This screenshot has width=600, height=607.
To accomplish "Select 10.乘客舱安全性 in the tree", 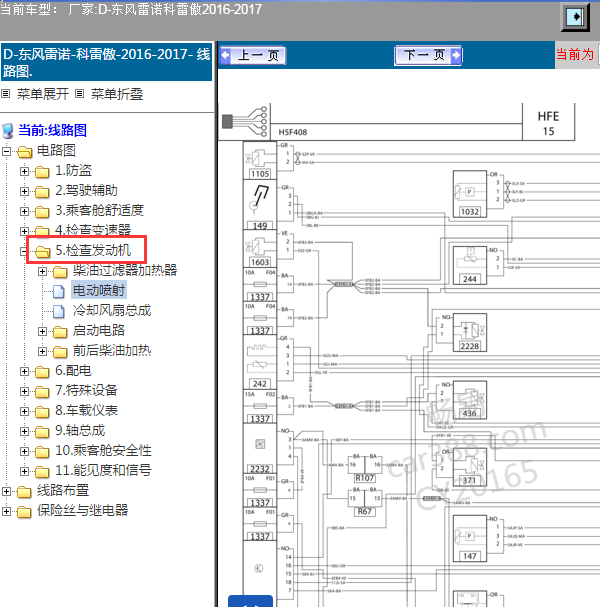I will [x=103, y=451].
